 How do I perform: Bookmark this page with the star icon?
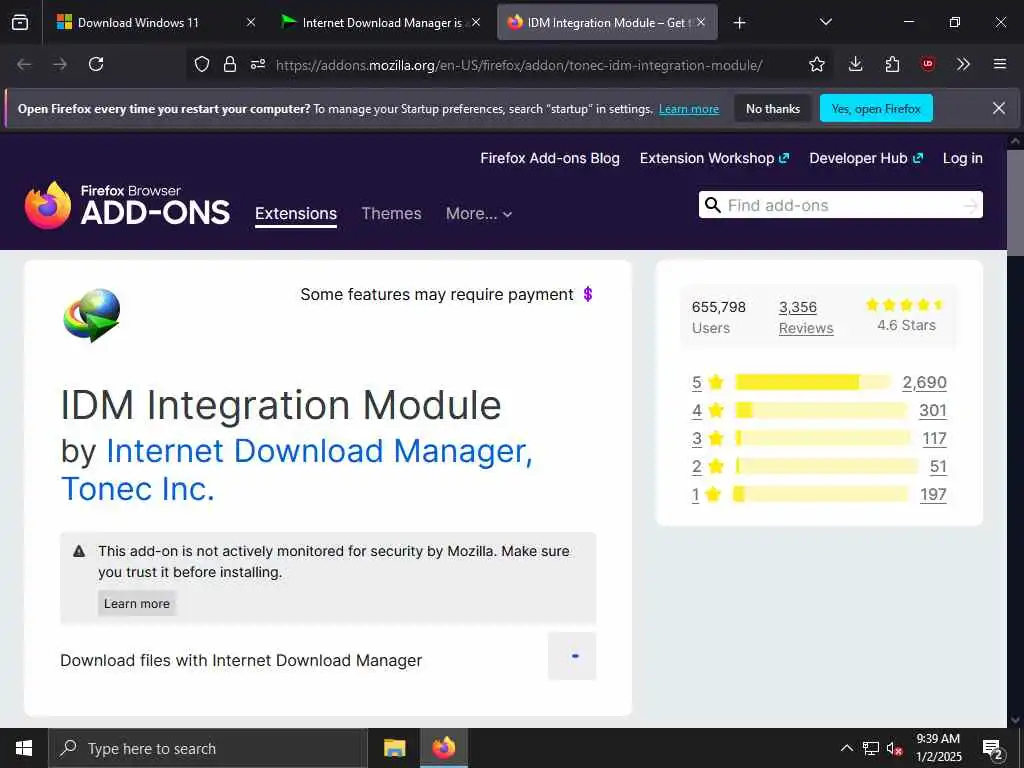click(816, 64)
